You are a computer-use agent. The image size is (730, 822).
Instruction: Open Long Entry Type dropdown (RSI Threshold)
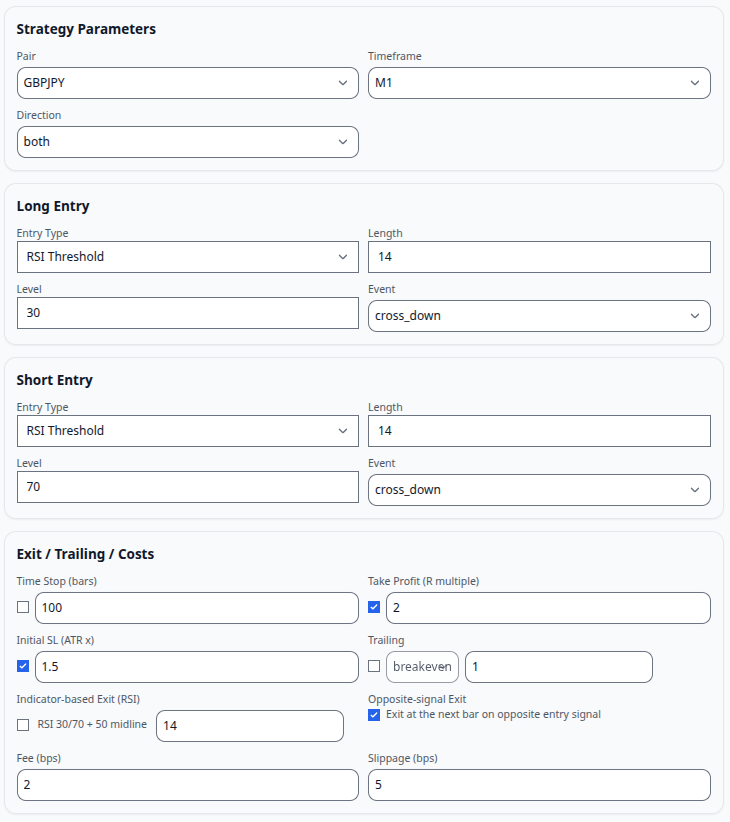point(188,257)
